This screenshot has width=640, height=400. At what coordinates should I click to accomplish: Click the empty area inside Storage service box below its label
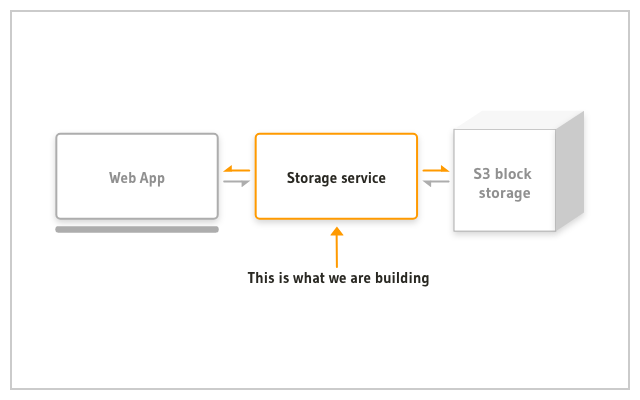(336, 202)
